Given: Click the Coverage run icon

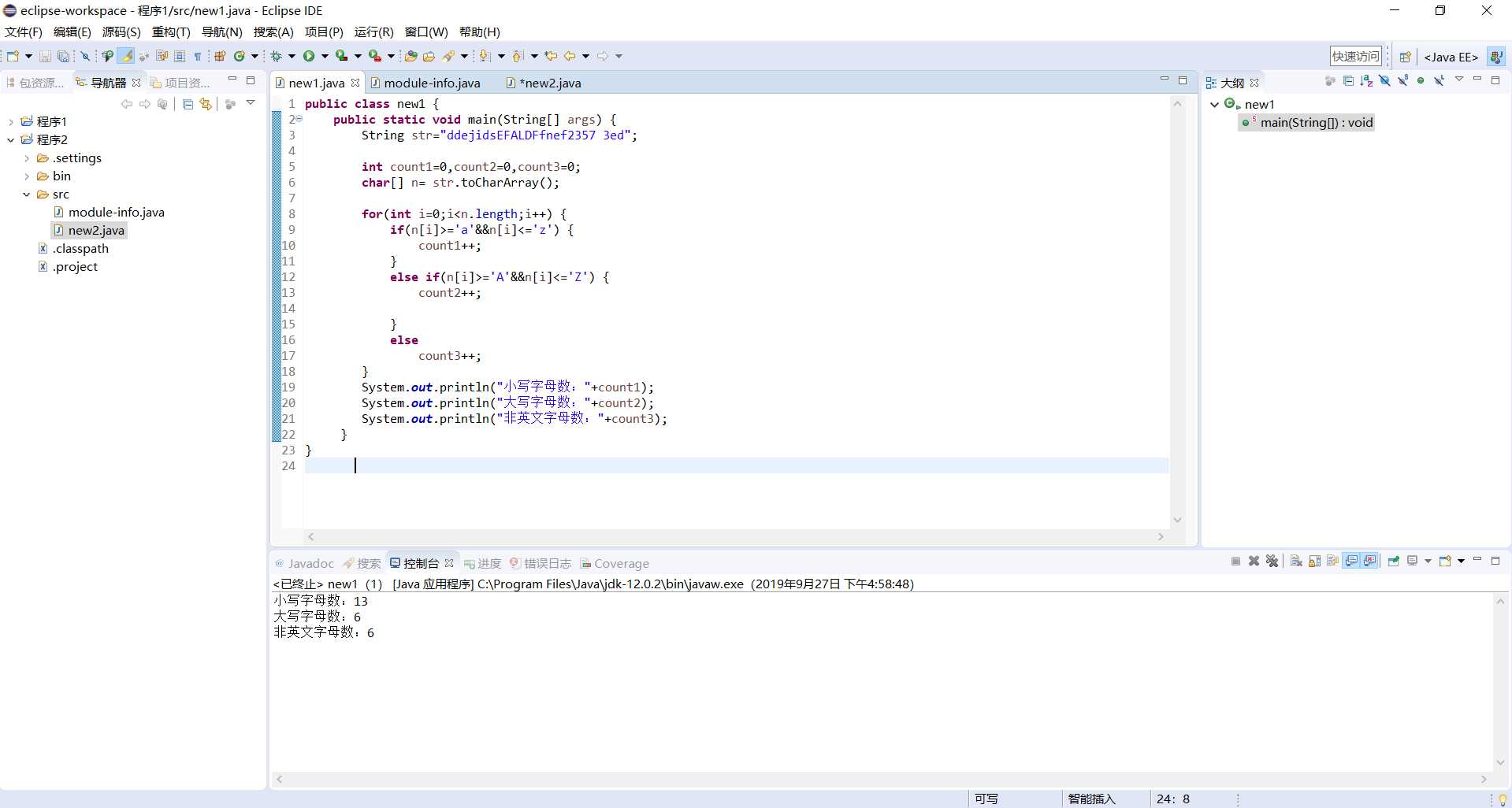Looking at the screenshot, I should click(341, 56).
